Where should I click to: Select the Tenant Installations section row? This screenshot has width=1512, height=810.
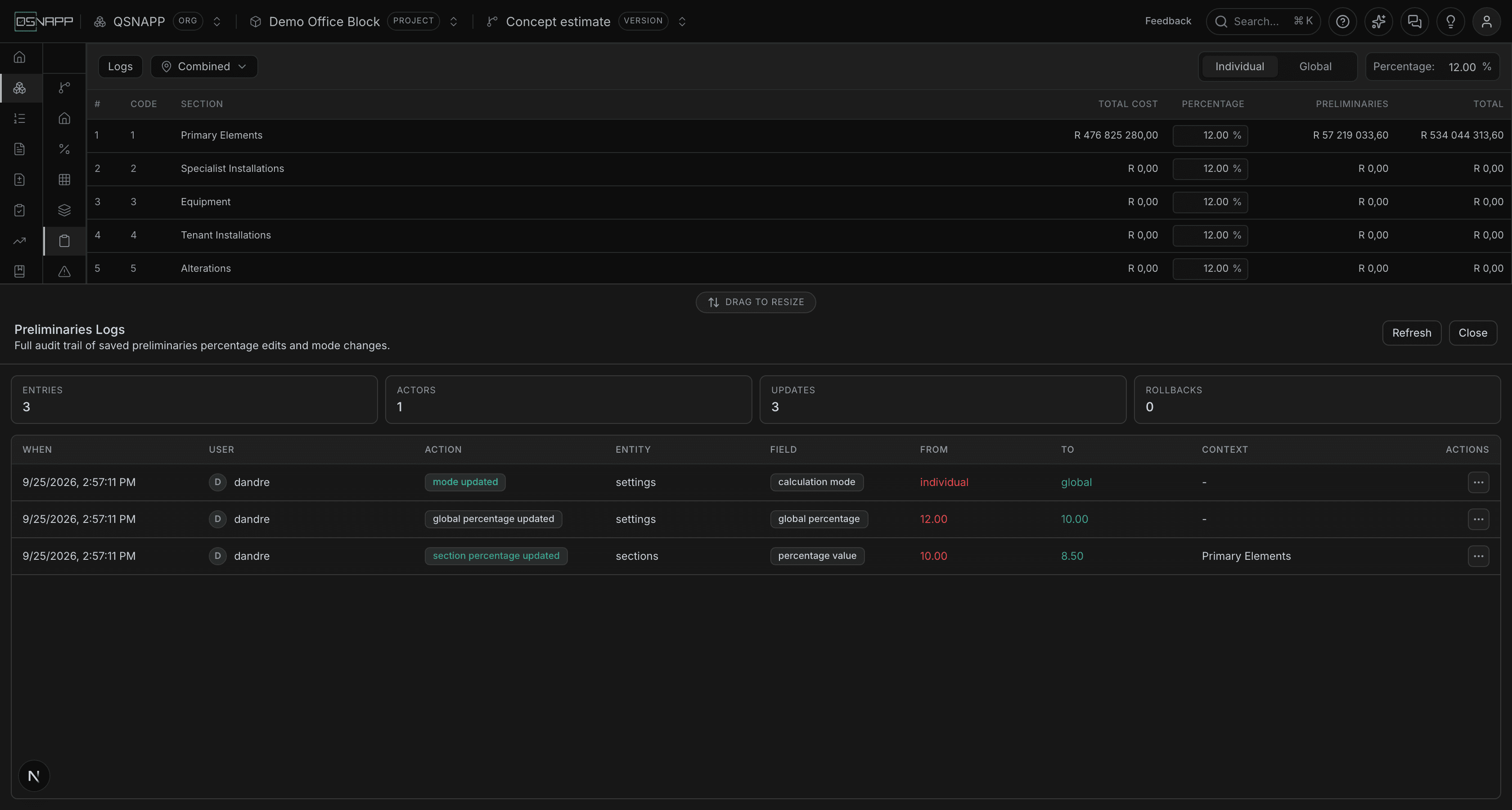pos(799,235)
